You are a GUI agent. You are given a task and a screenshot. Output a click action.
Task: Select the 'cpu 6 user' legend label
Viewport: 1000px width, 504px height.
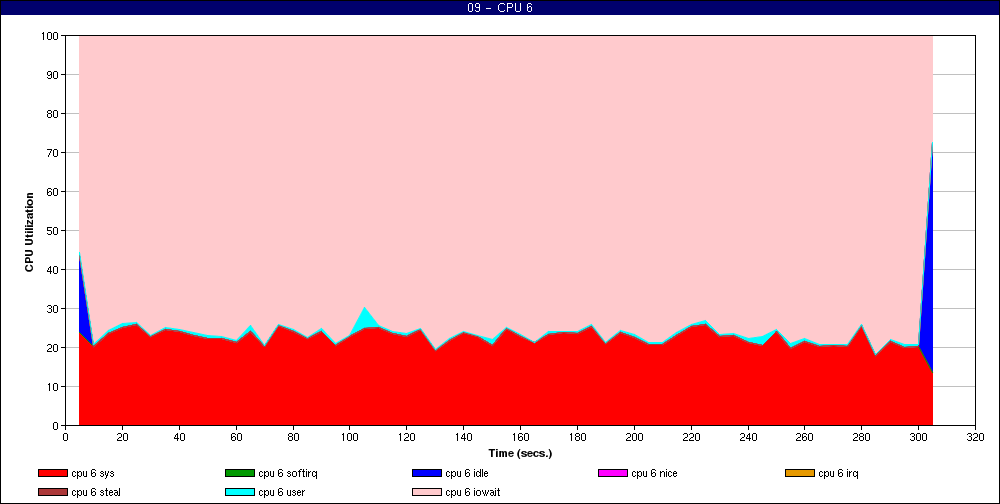click(x=281, y=493)
